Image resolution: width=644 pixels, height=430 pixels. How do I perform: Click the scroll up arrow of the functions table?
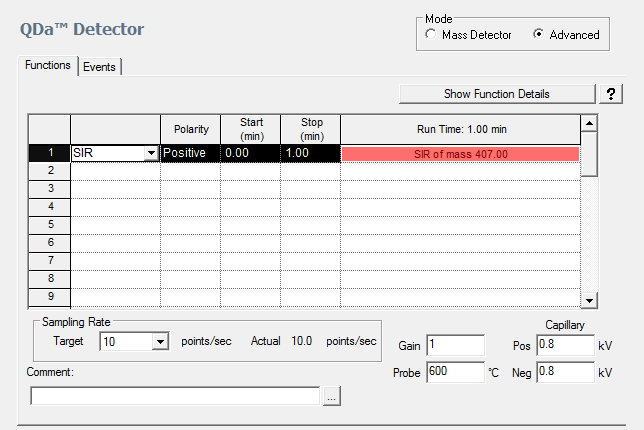[x=589, y=123]
